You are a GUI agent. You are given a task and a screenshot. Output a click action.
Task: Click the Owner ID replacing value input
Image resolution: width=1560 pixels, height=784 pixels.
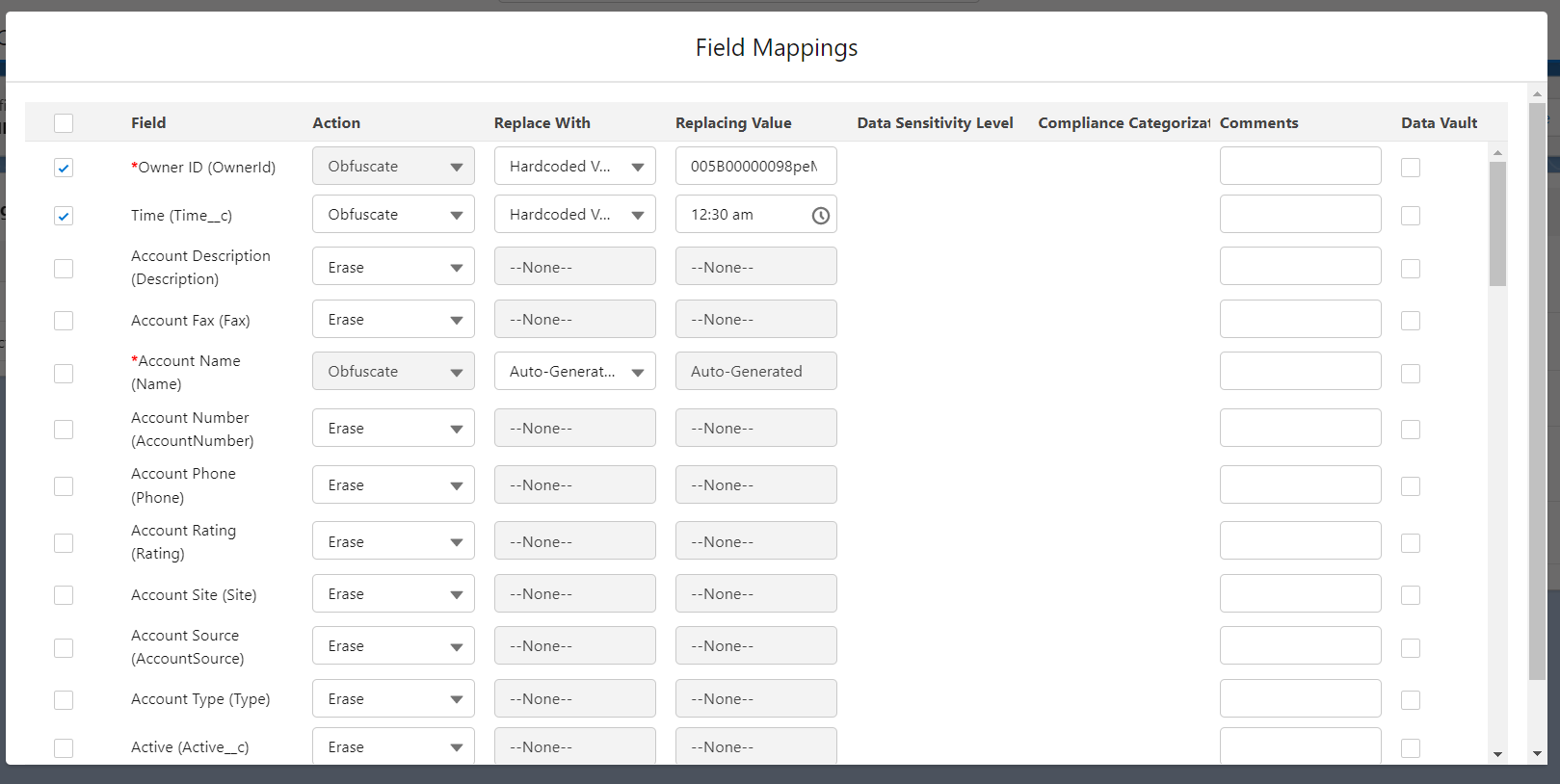pyautogui.click(x=755, y=167)
